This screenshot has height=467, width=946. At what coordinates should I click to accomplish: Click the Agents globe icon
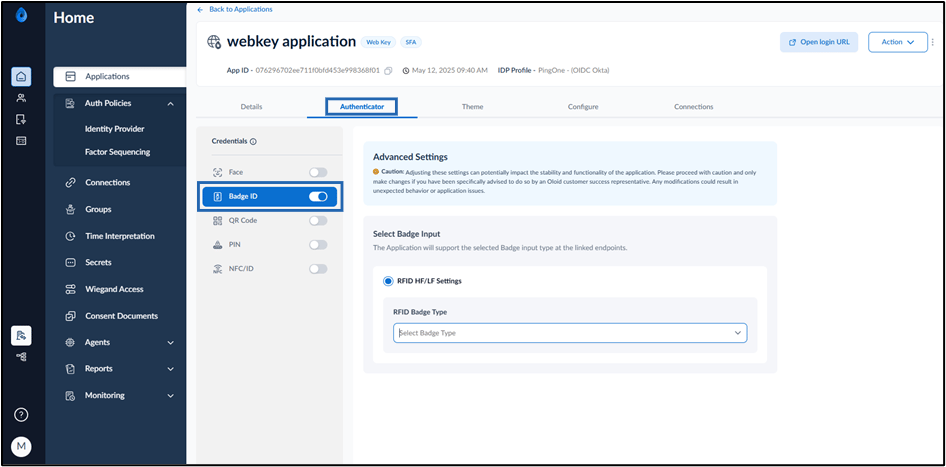(70, 342)
